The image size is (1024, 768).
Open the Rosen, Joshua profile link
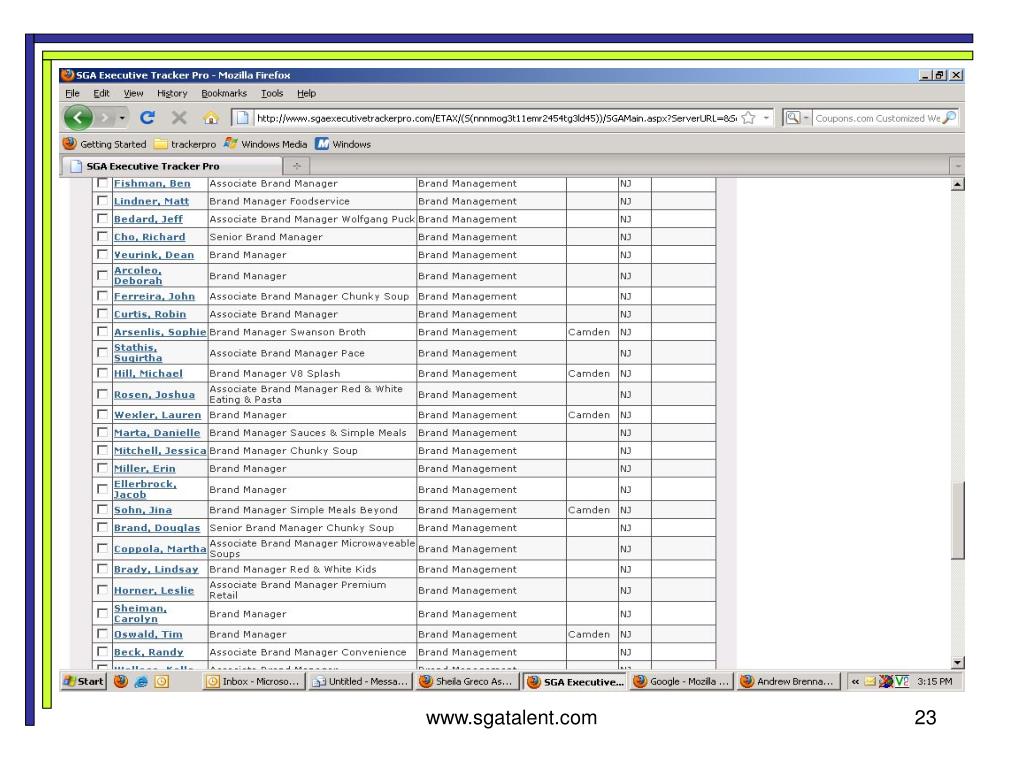tap(154, 394)
